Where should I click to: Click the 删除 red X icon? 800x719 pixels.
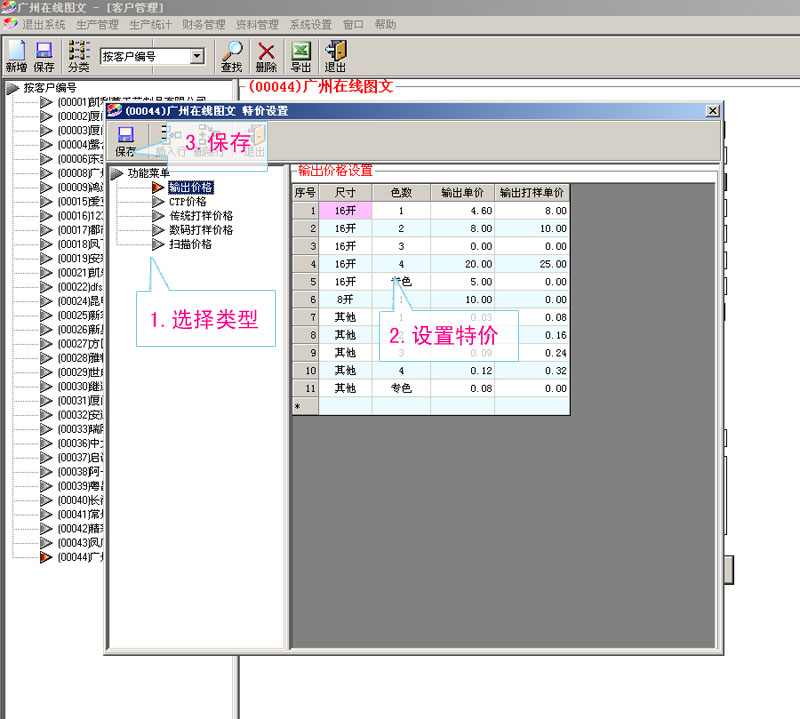click(x=266, y=56)
